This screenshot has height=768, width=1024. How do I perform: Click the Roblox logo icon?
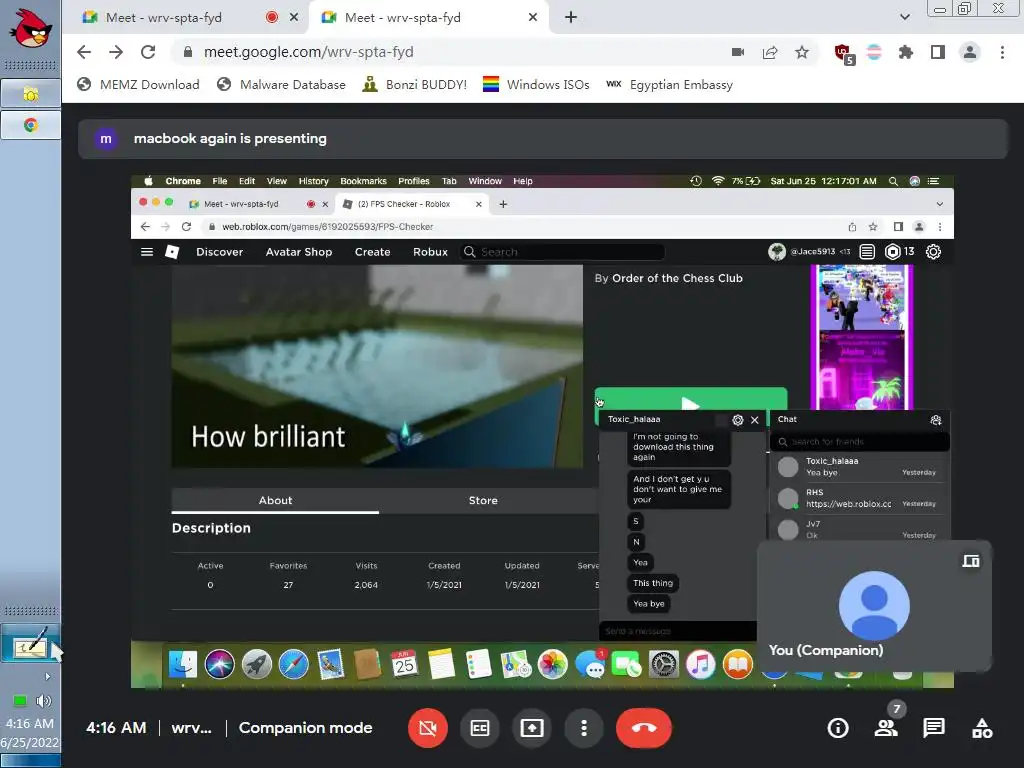click(172, 252)
